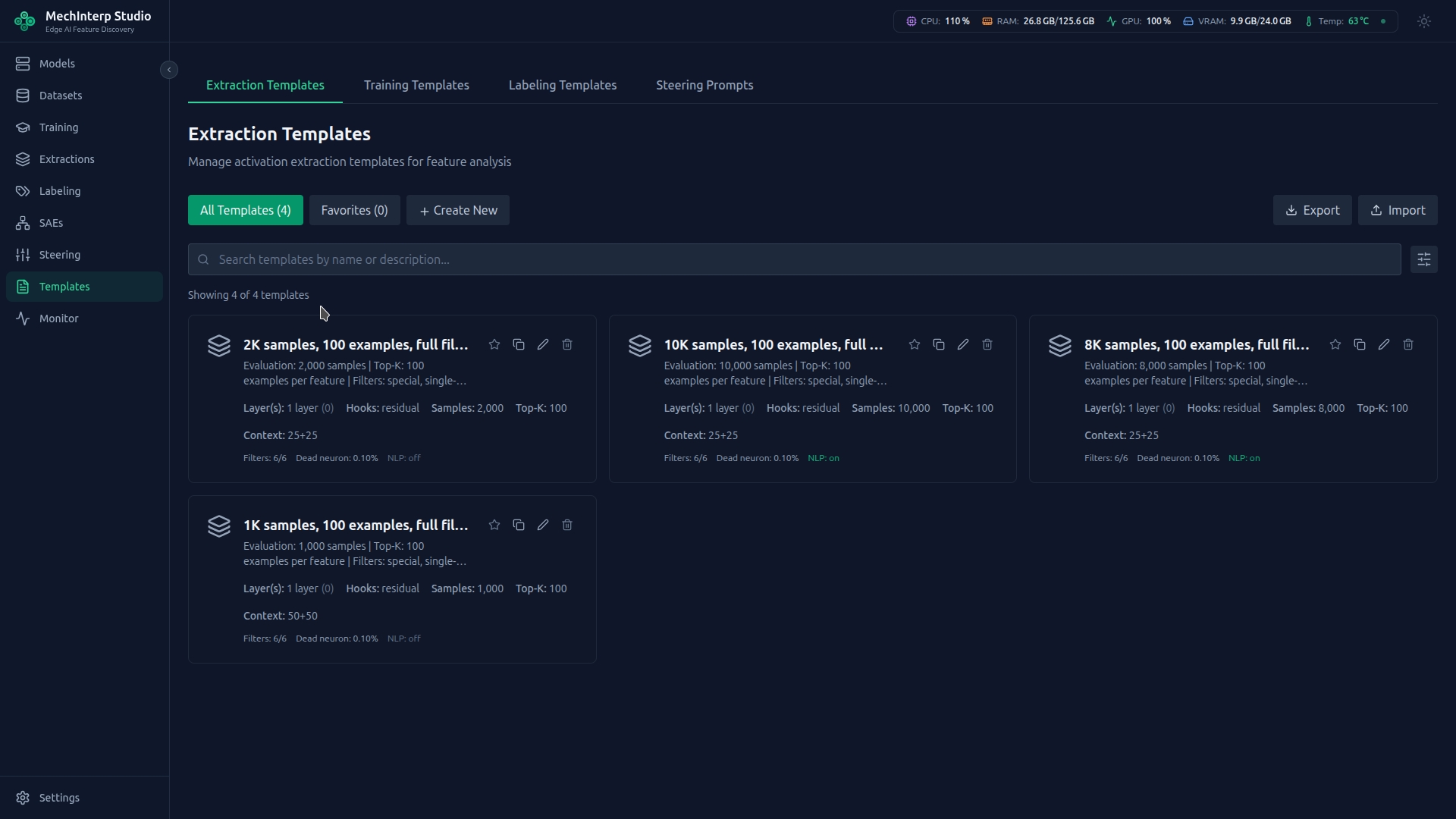Edit the 1K samples template
The height and width of the screenshot is (819, 1456).
[543, 525]
